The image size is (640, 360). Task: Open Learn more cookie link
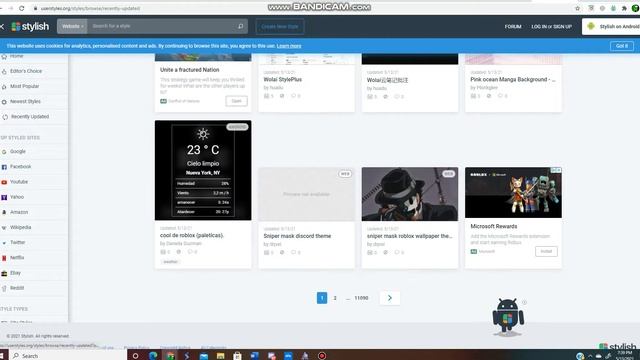click(x=289, y=46)
